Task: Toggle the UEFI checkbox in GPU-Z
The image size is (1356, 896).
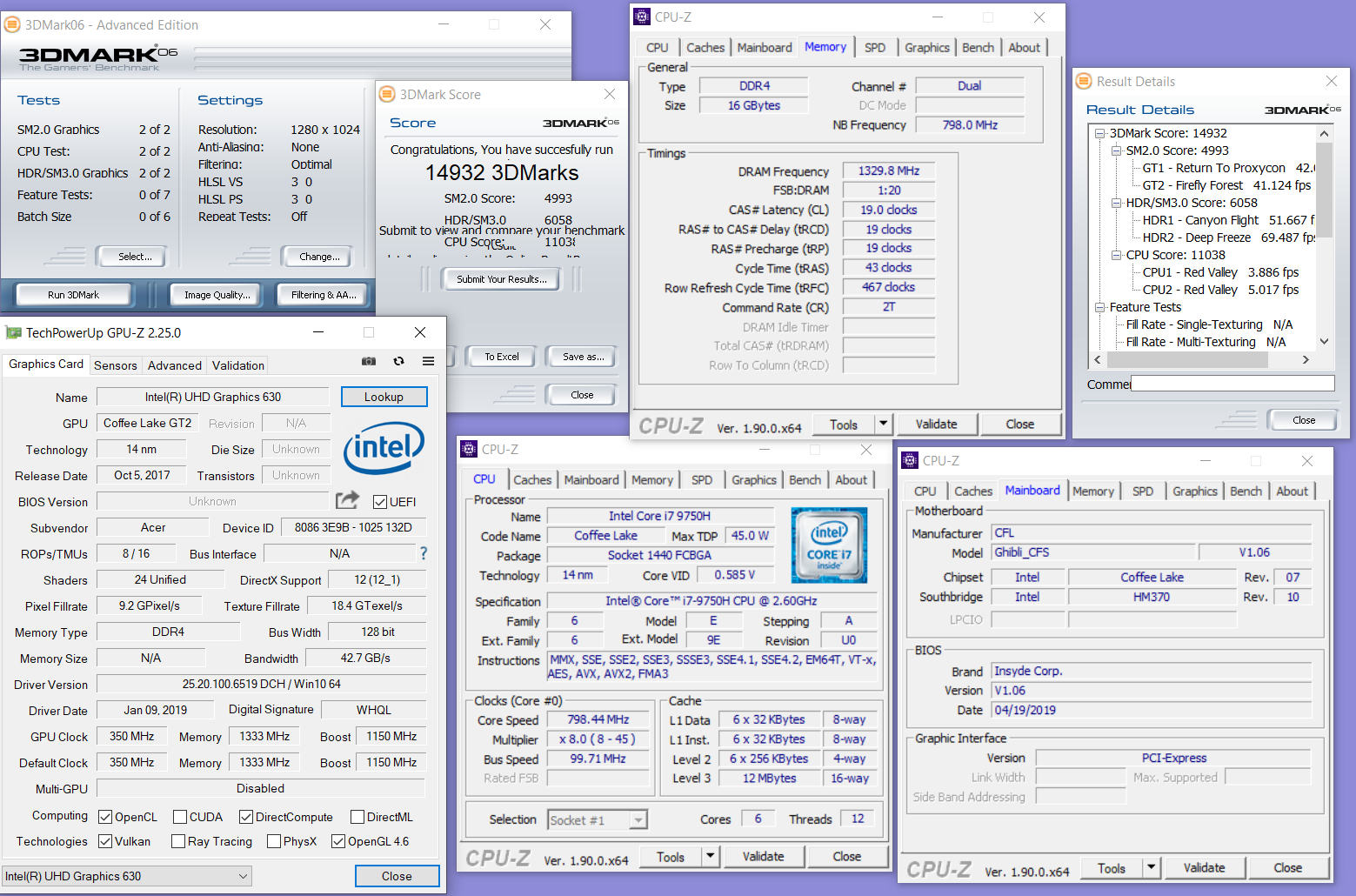Action: point(380,502)
